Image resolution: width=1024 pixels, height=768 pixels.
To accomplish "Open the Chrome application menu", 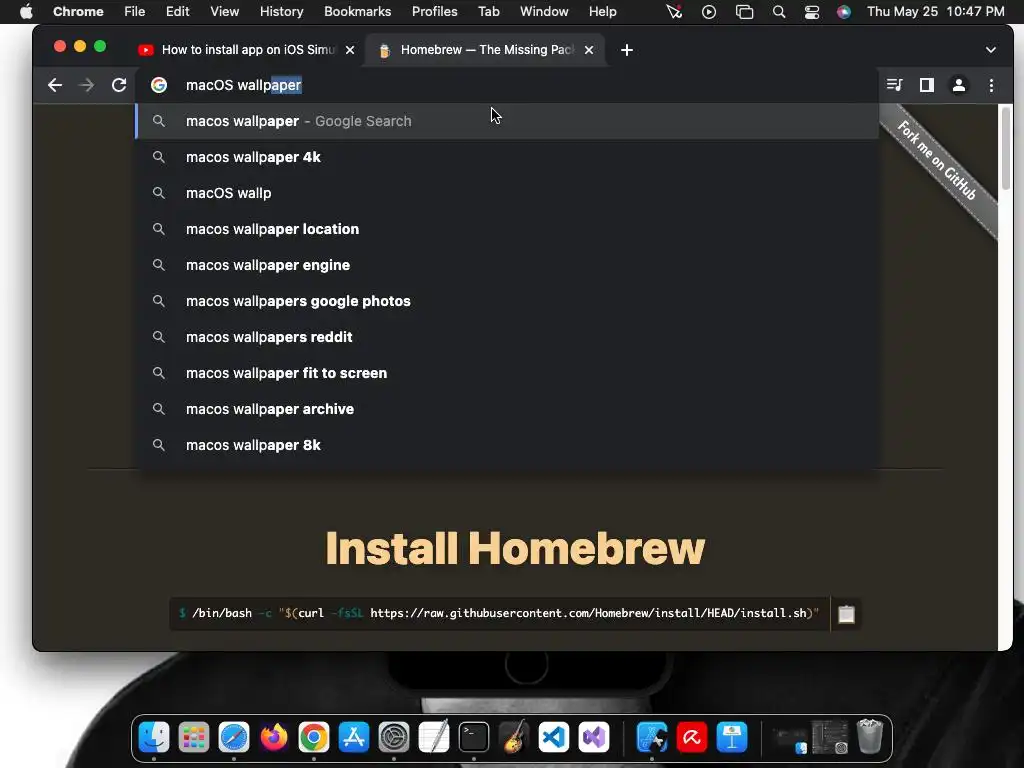I will [x=78, y=12].
